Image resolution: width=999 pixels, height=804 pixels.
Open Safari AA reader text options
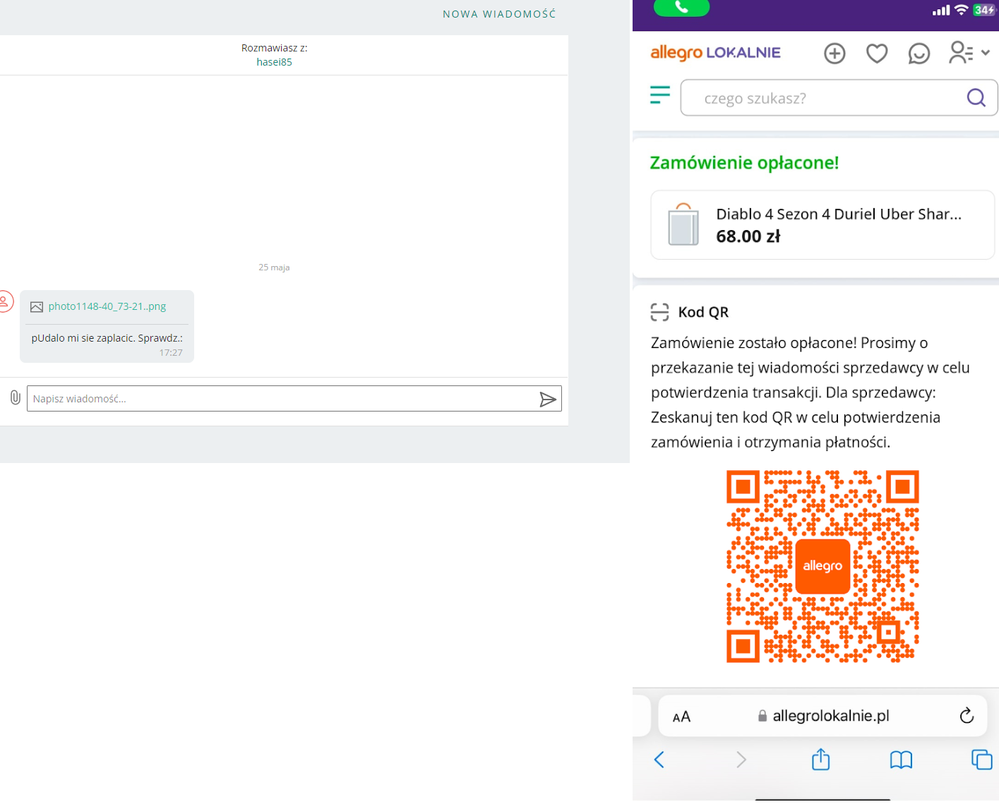[681, 717]
